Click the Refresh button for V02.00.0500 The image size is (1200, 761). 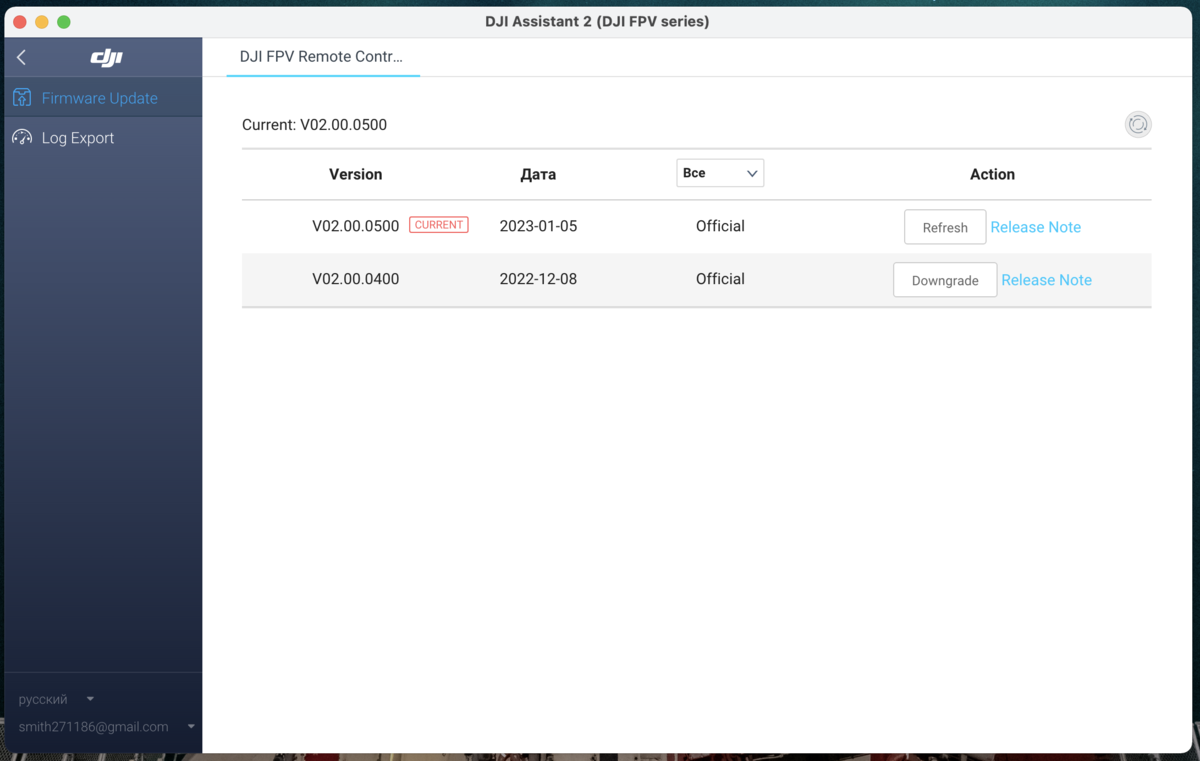[944, 227]
